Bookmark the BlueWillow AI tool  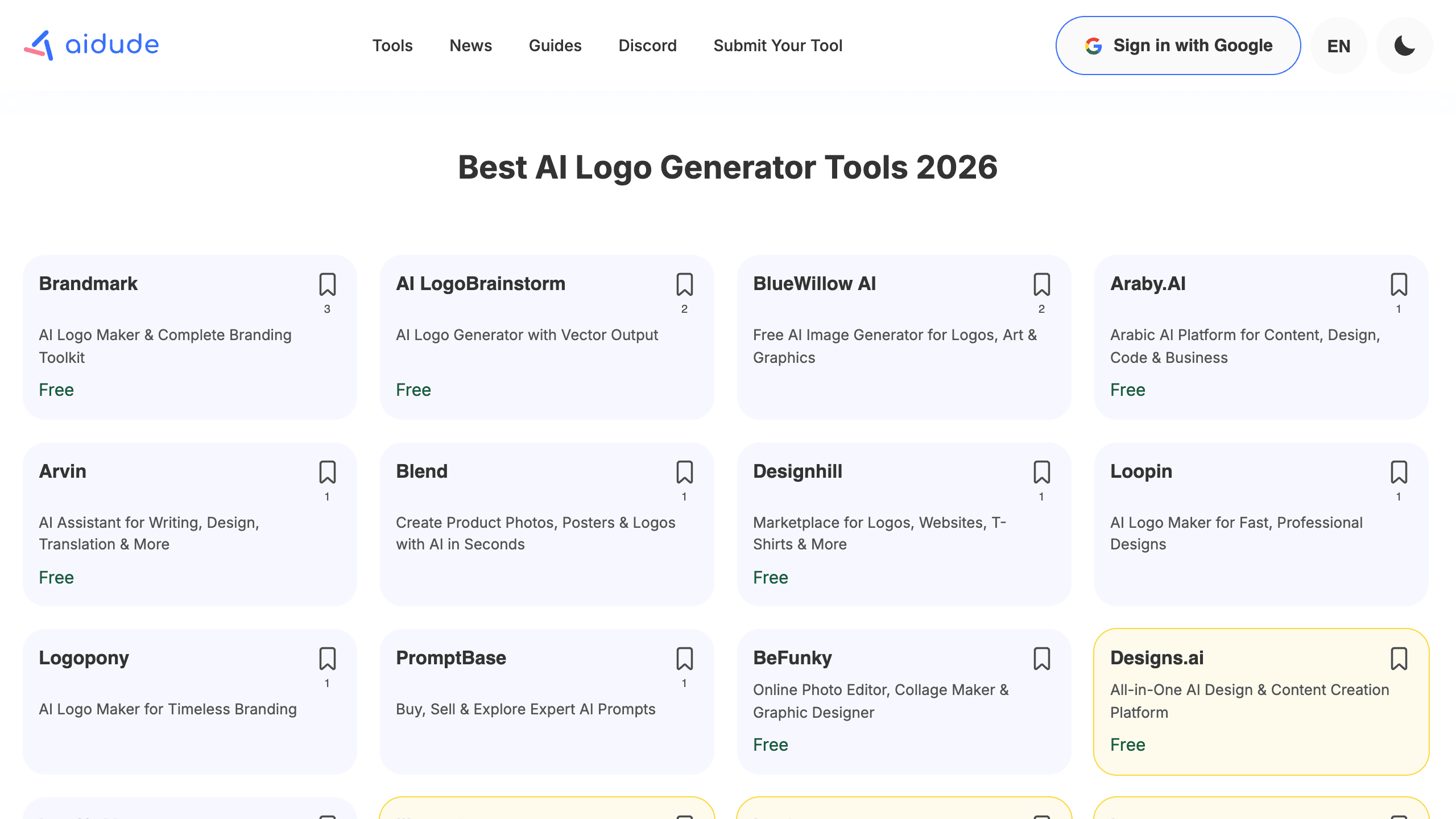(1042, 284)
